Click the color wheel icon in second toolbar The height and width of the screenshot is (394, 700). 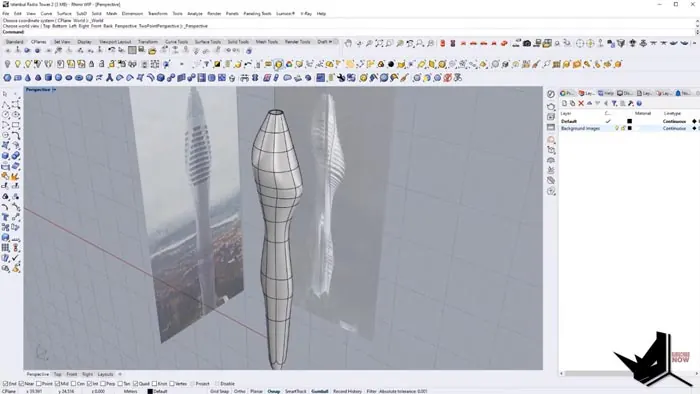(x=289, y=64)
